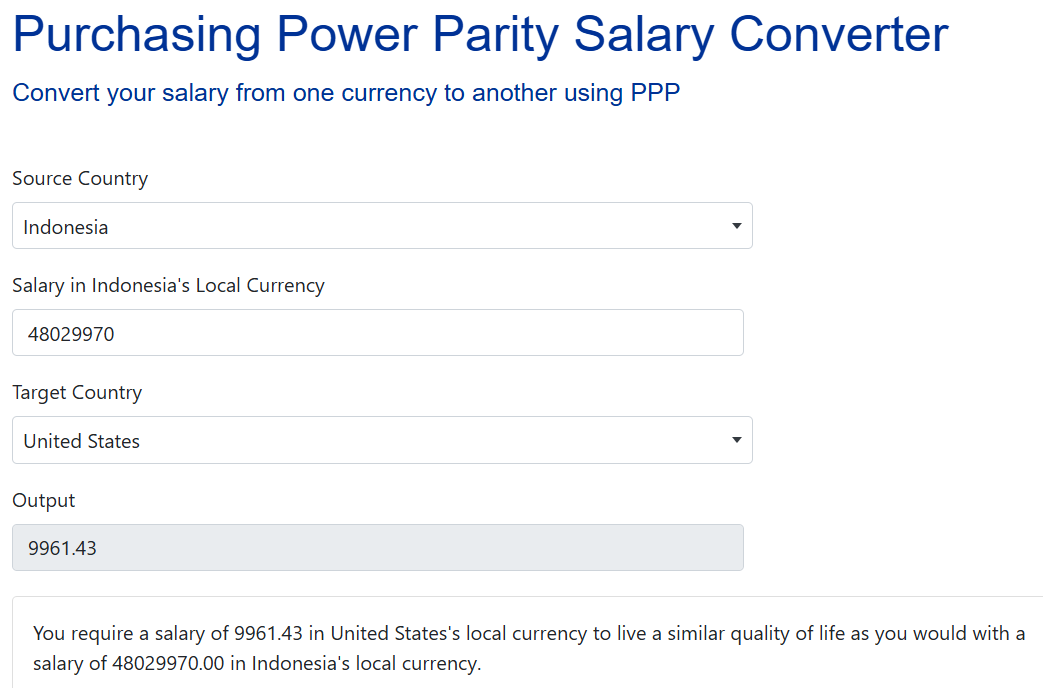This screenshot has width=1043, height=688.
Task: Click the Convert your salary subtitle text
Action: (x=346, y=93)
